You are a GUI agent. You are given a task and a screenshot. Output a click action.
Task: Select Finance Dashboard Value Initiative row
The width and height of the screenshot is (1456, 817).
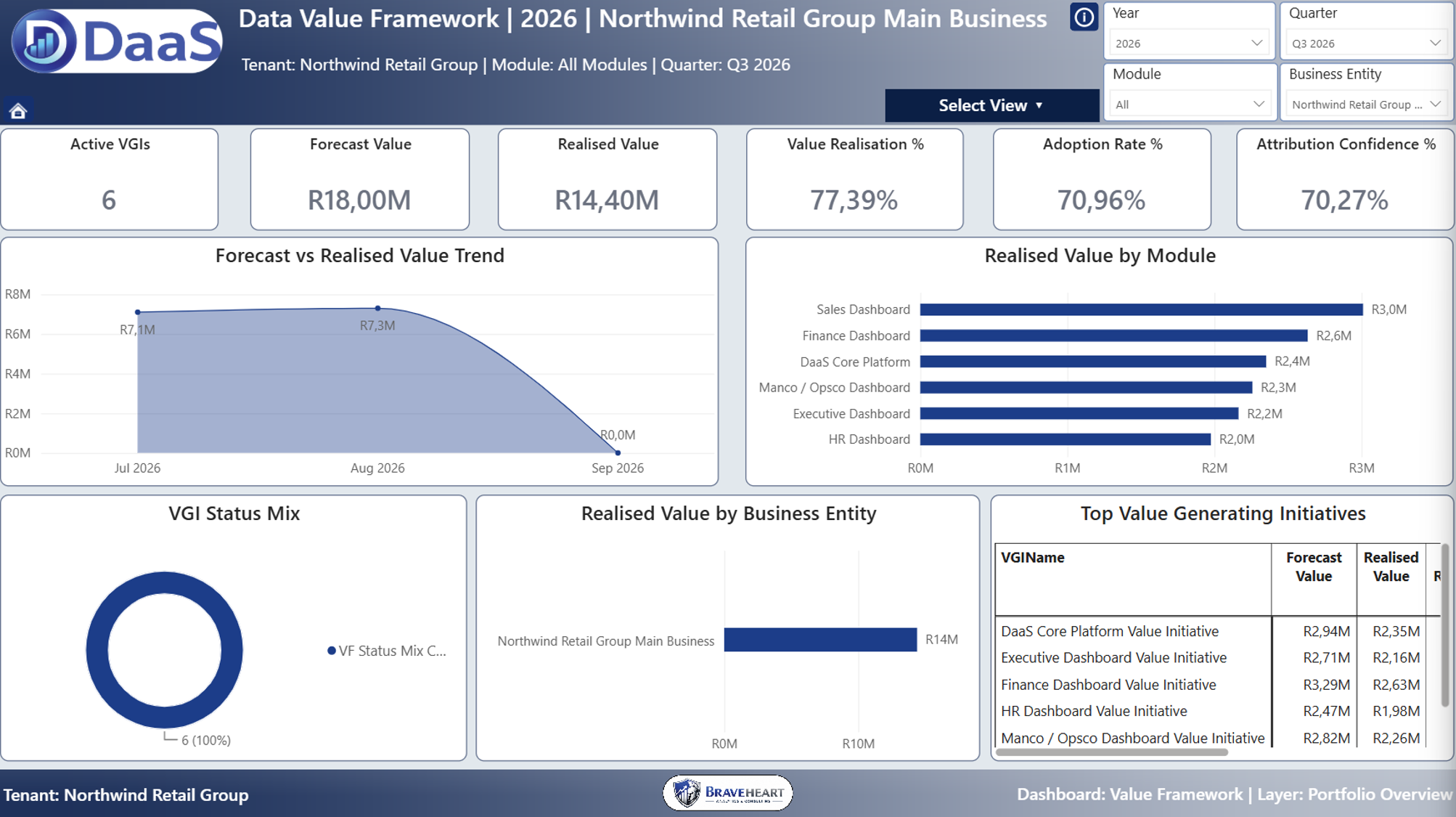point(1216,685)
